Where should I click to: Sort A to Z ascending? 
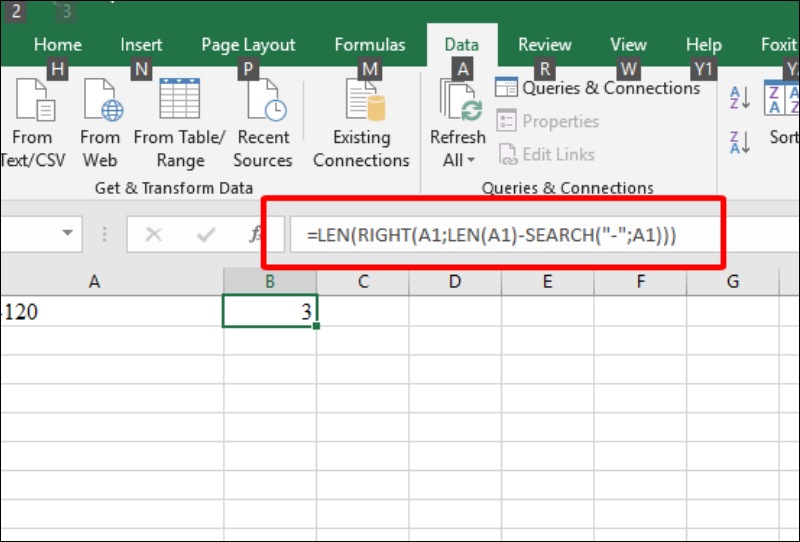[x=740, y=98]
